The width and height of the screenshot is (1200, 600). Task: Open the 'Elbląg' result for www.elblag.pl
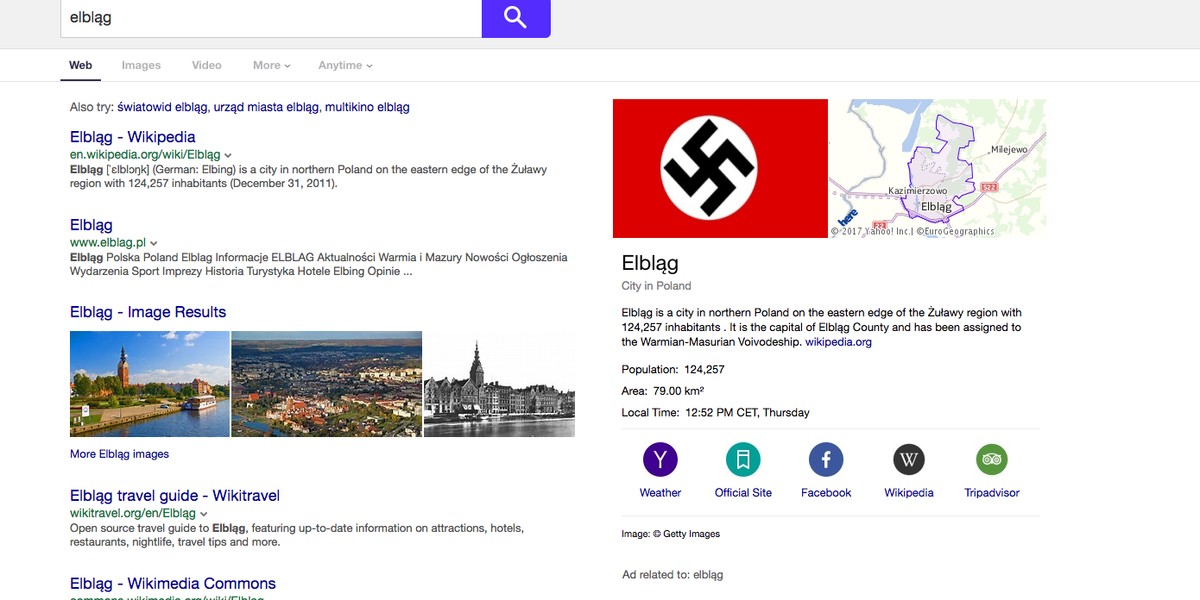tap(91, 225)
